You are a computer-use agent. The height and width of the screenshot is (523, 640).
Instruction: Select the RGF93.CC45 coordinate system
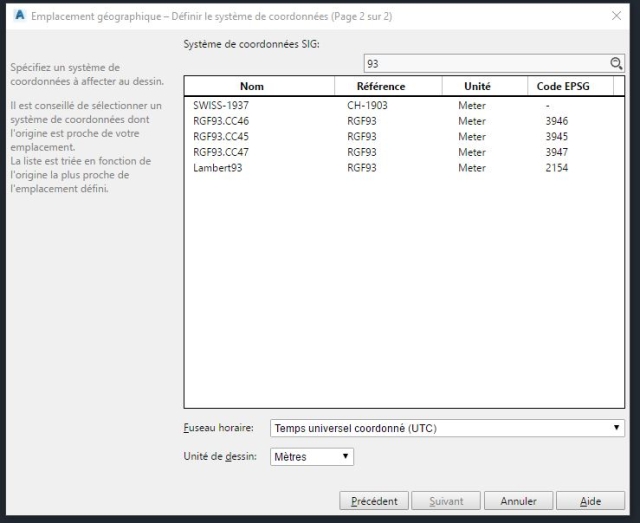pyautogui.click(x=404, y=136)
